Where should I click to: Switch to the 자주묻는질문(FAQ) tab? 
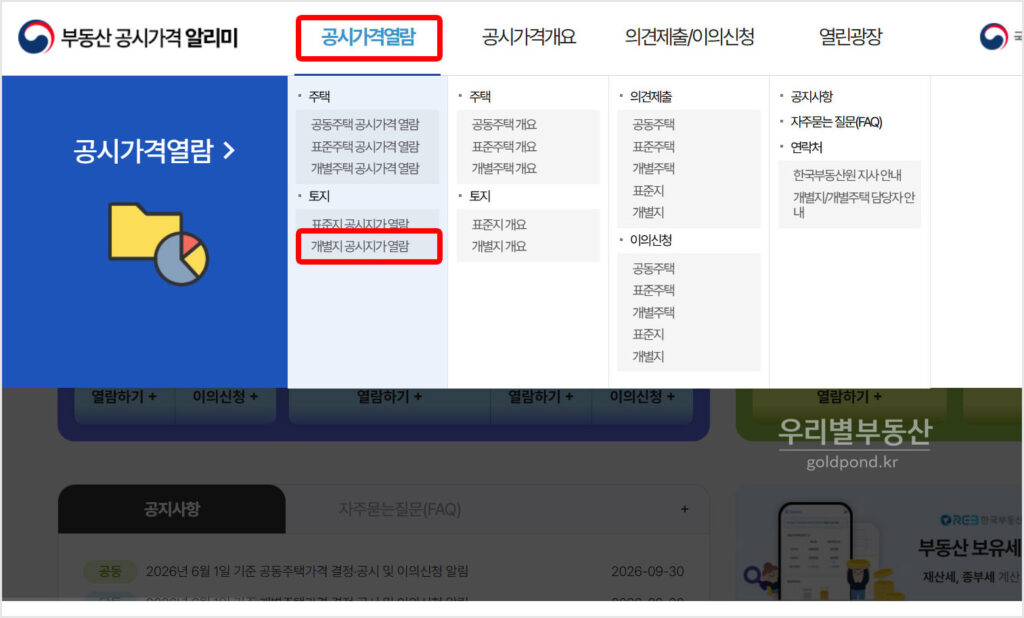pyautogui.click(x=400, y=509)
